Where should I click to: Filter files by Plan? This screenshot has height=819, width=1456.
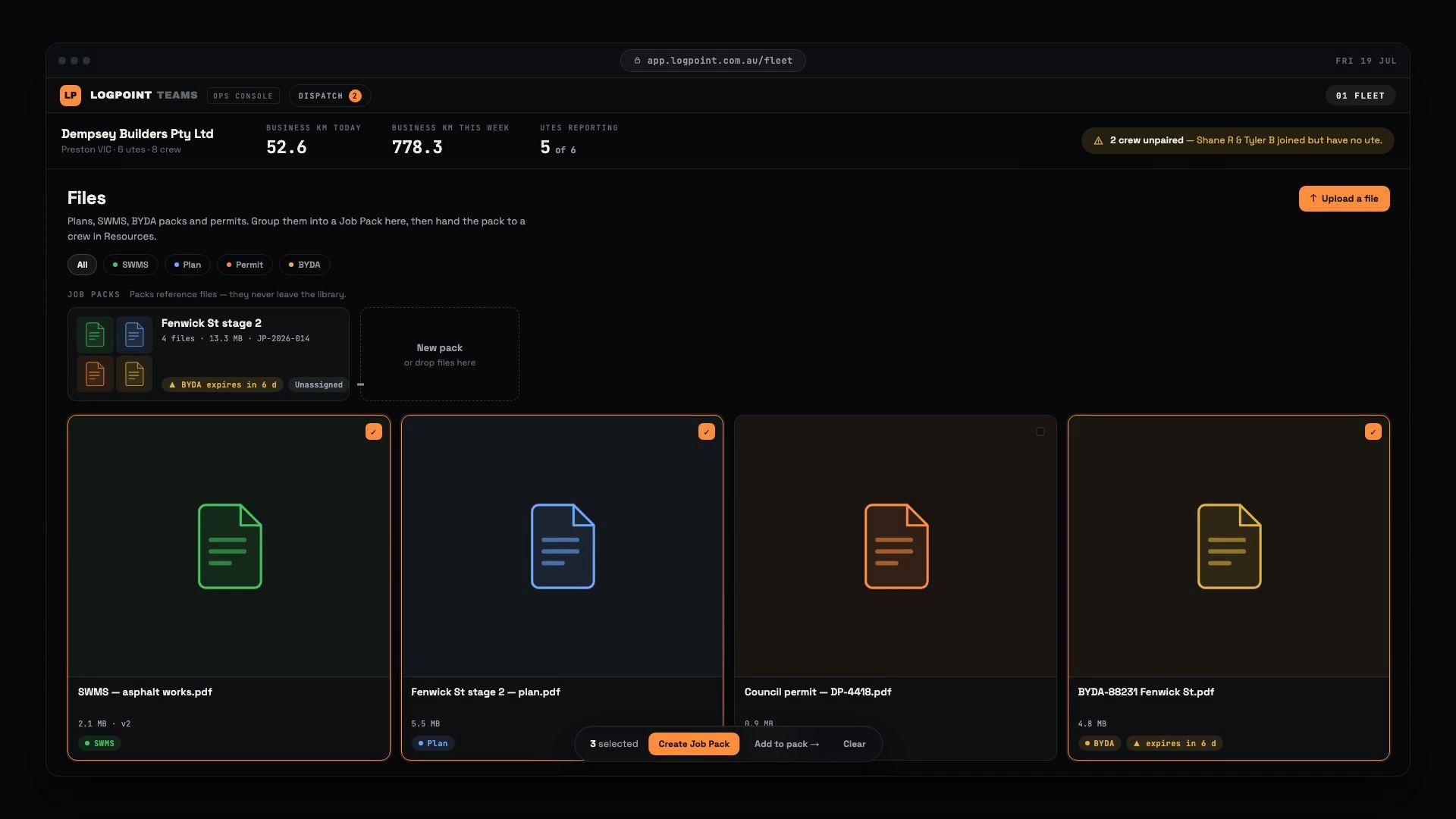pyautogui.click(x=187, y=265)
